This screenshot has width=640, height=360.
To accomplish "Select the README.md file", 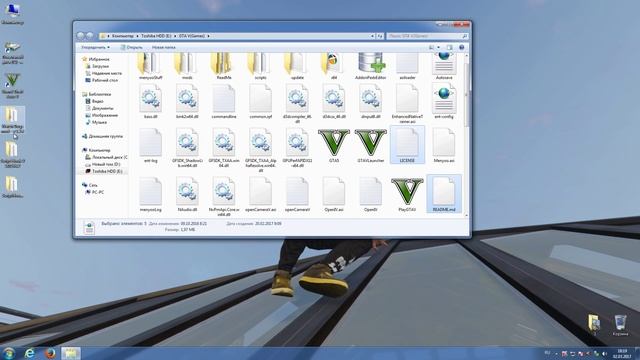I will pyautogui.click(x=444, y=194).
